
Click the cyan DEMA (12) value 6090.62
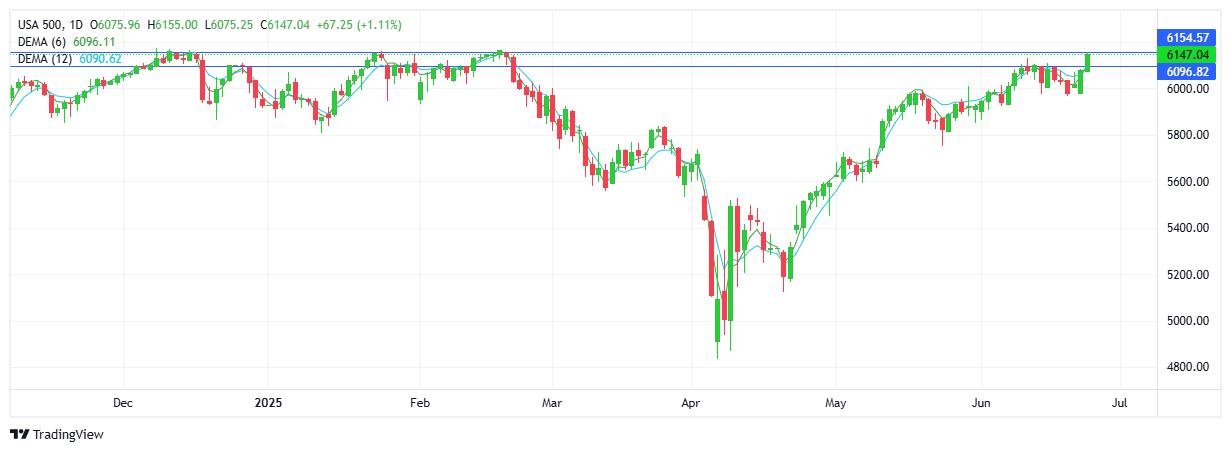[x=99, y=59]
